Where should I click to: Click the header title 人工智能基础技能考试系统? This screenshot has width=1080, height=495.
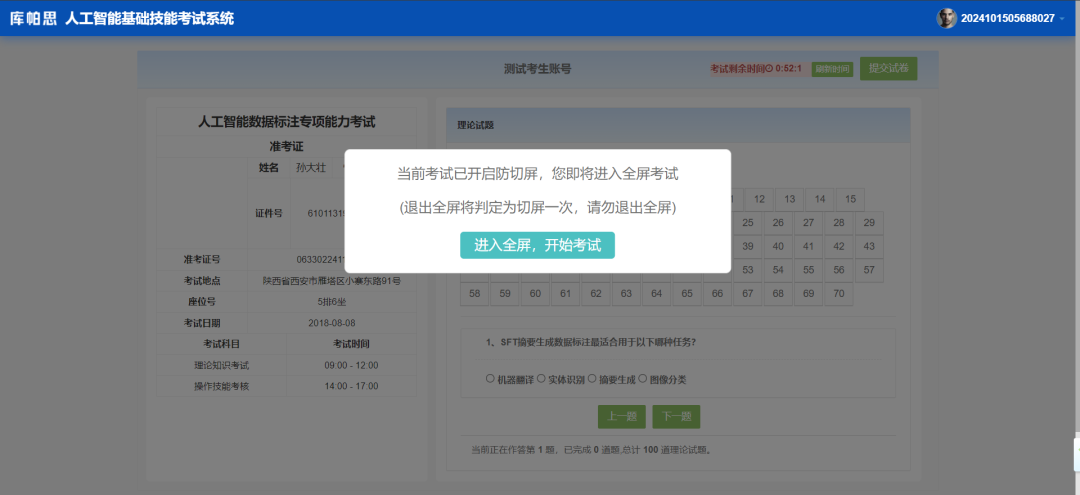point(149,19)
